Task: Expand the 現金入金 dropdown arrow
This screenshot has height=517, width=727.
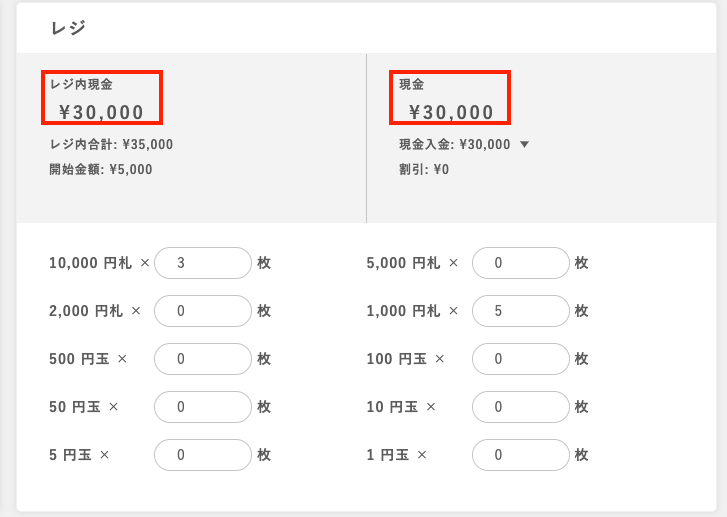Action: point(524,145)
